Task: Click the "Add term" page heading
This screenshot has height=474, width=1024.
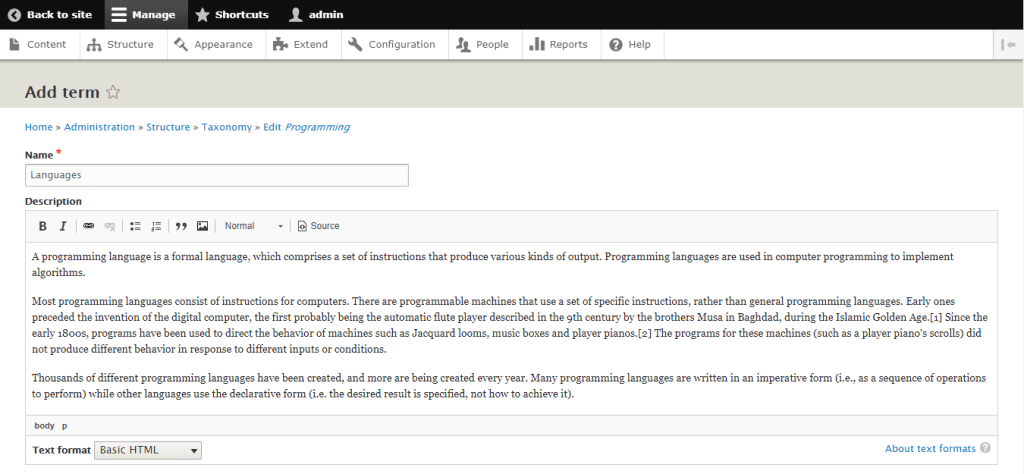Action: point(62,92)
